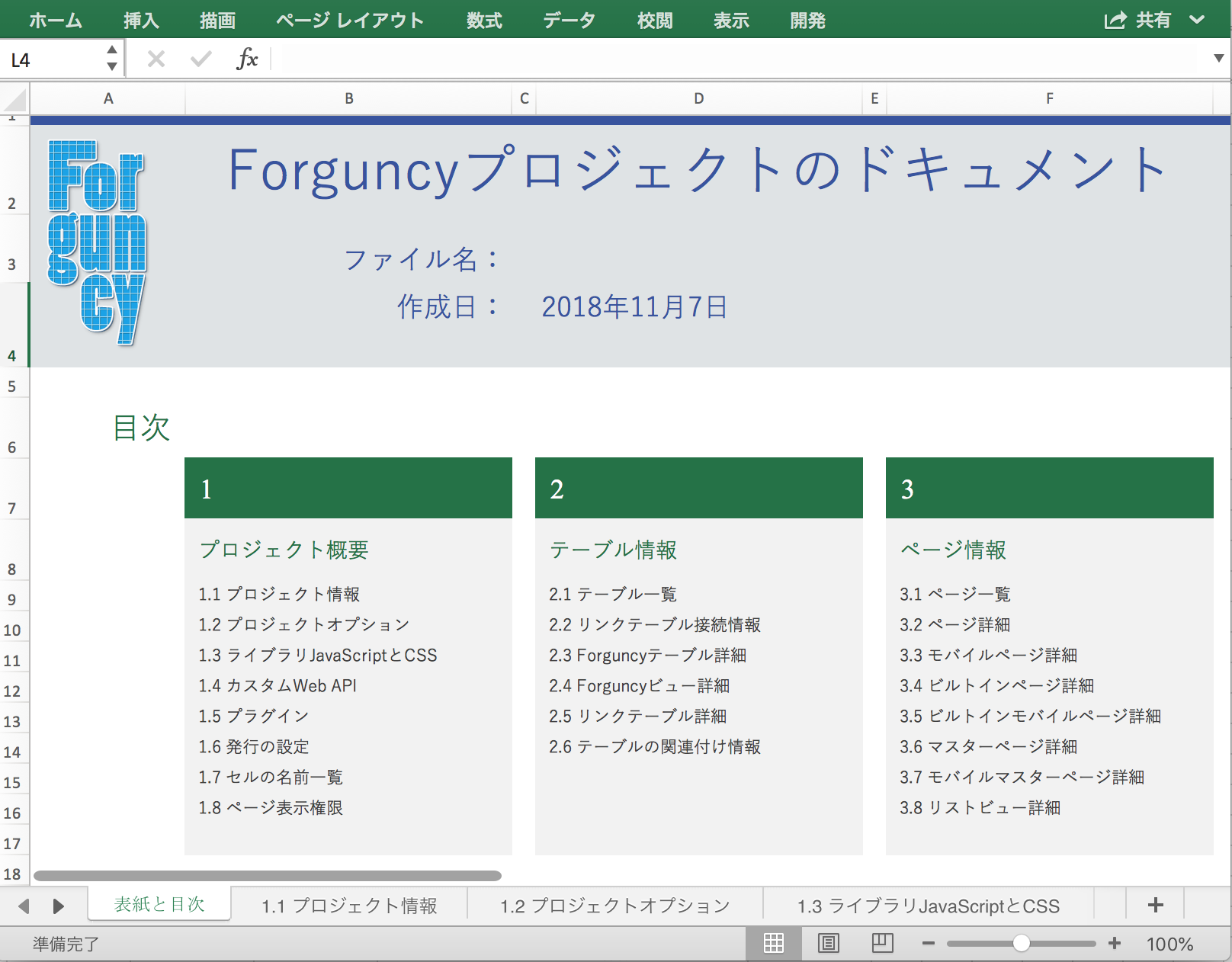Select the 表紙と目次 sheet tab
This screenshot has width=1232, height=962.
159,904
